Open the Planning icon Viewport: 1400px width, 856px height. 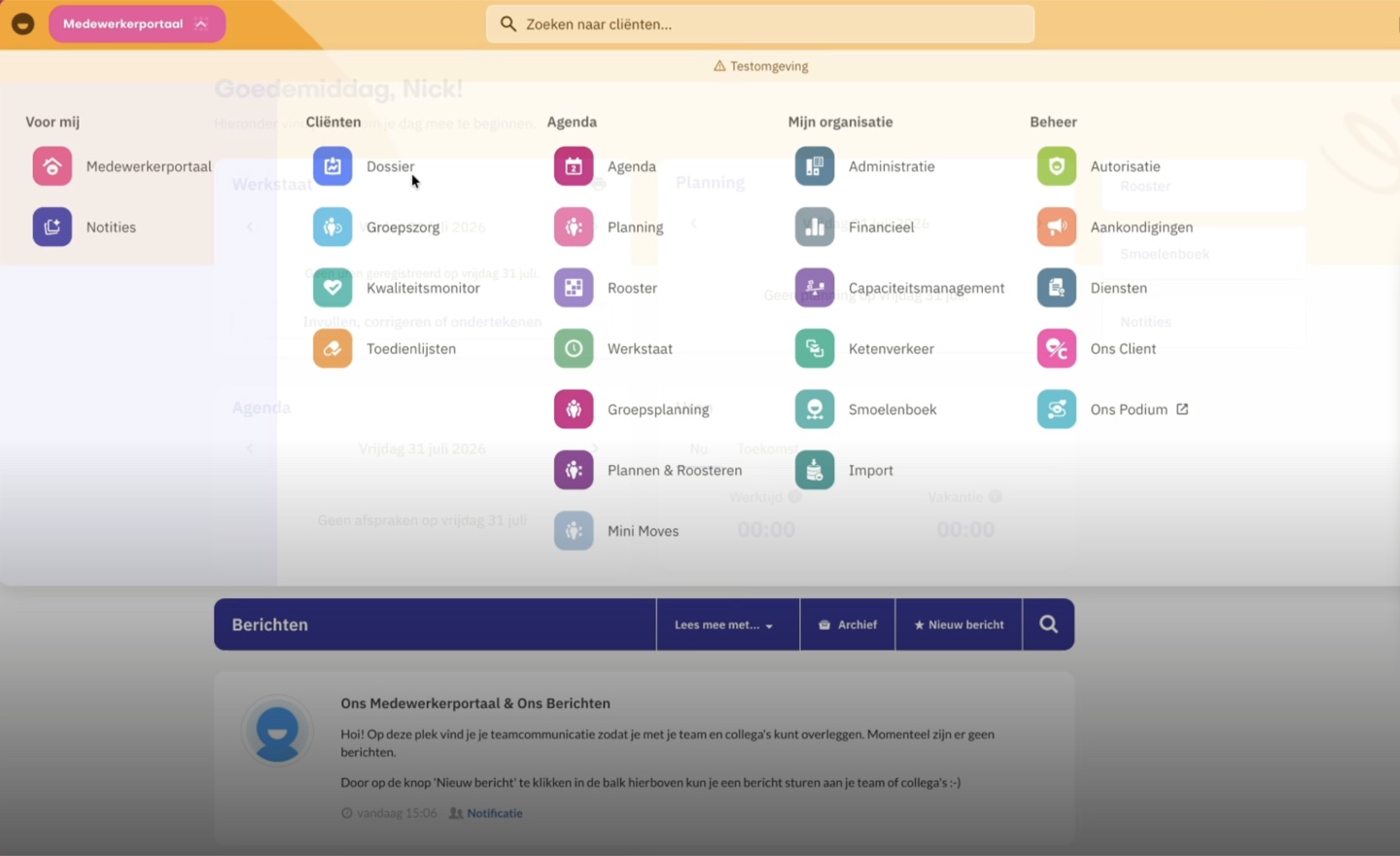coord(574,227)
